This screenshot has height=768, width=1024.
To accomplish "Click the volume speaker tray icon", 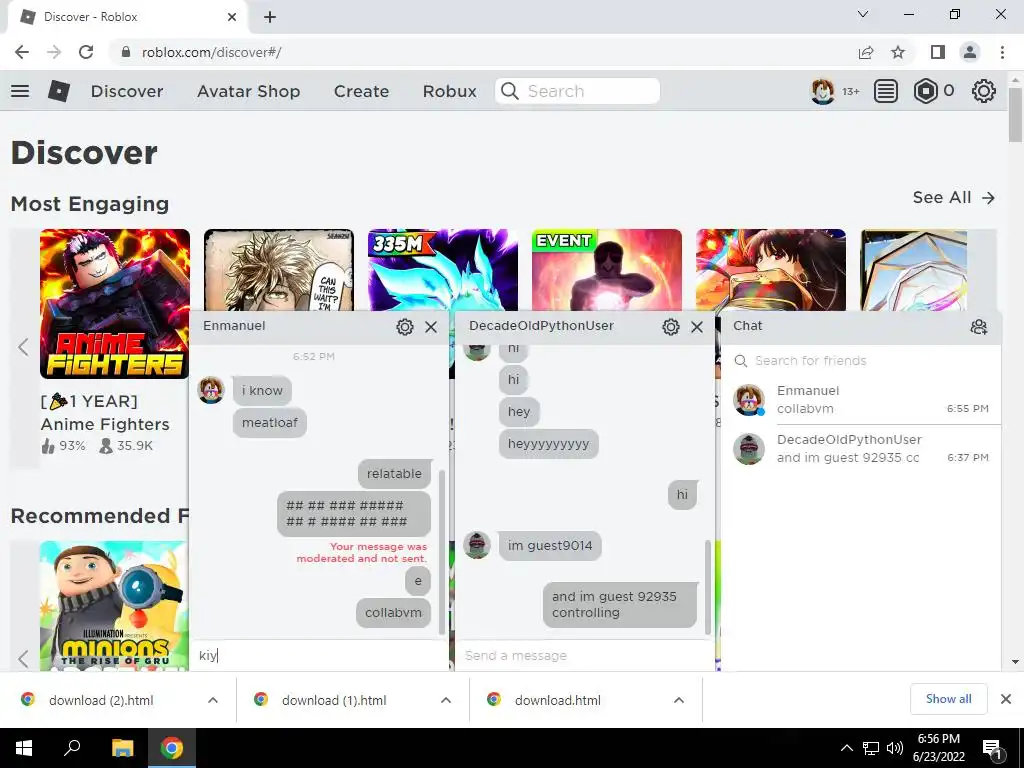I will (894, 748).
